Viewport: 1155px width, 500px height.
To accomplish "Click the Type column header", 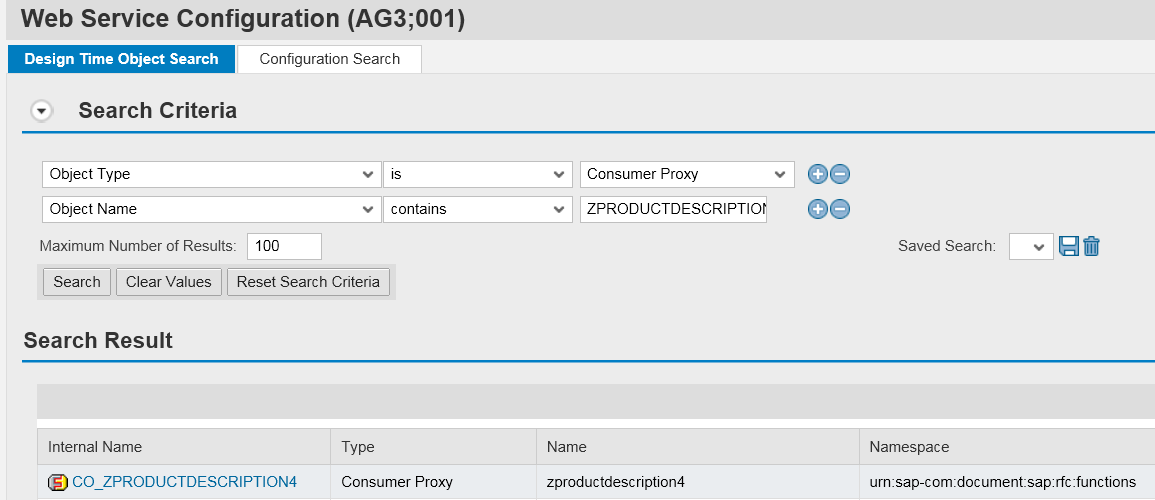I will point(433,447).
